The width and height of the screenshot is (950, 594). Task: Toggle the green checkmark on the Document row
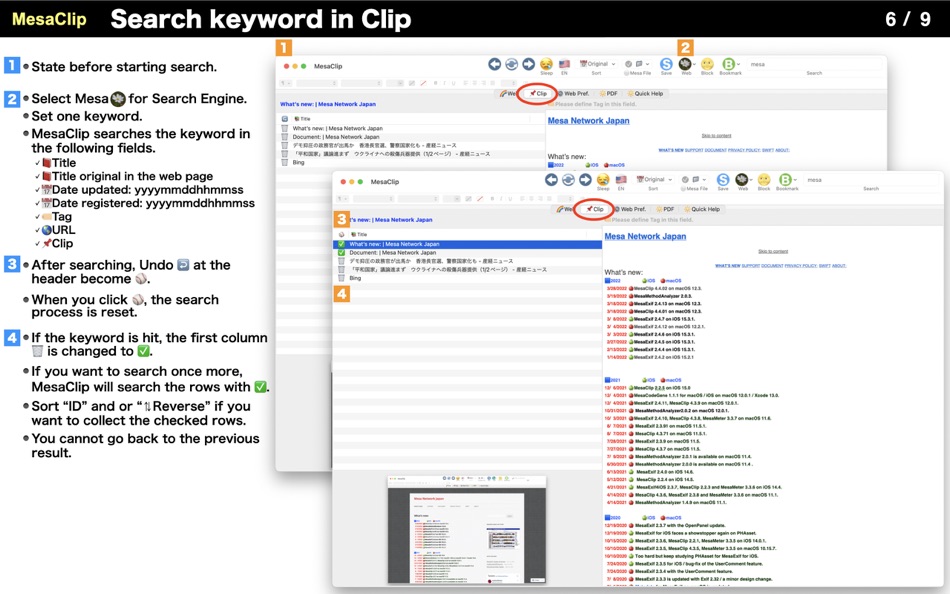coord(341,253)
